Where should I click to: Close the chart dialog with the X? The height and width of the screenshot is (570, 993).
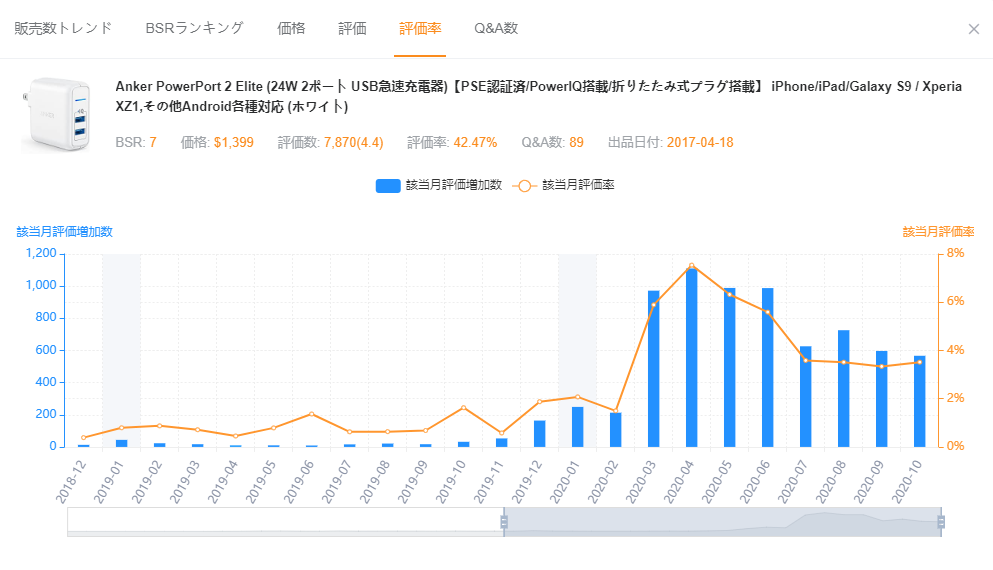(x=974, y=29)
